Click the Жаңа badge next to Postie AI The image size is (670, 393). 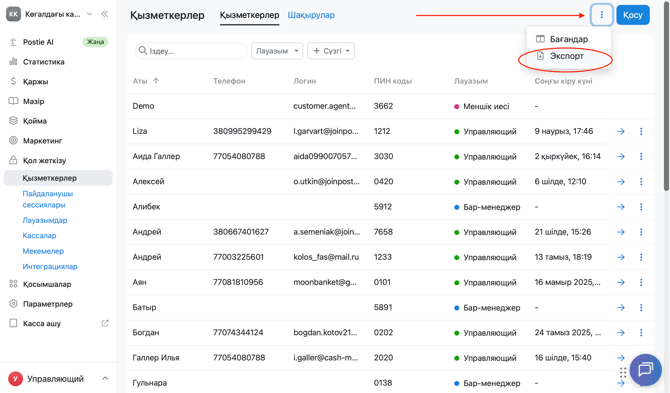tap(95, 42)
